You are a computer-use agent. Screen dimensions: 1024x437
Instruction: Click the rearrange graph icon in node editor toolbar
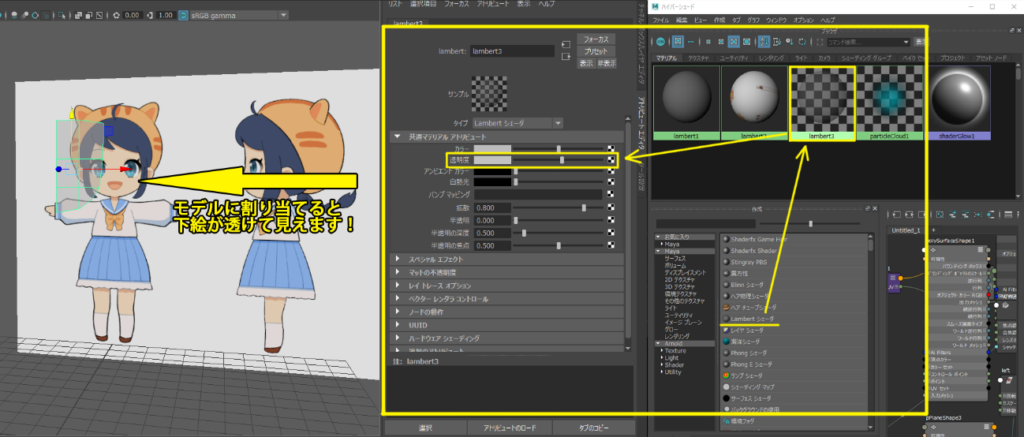[x=978, y=214]
